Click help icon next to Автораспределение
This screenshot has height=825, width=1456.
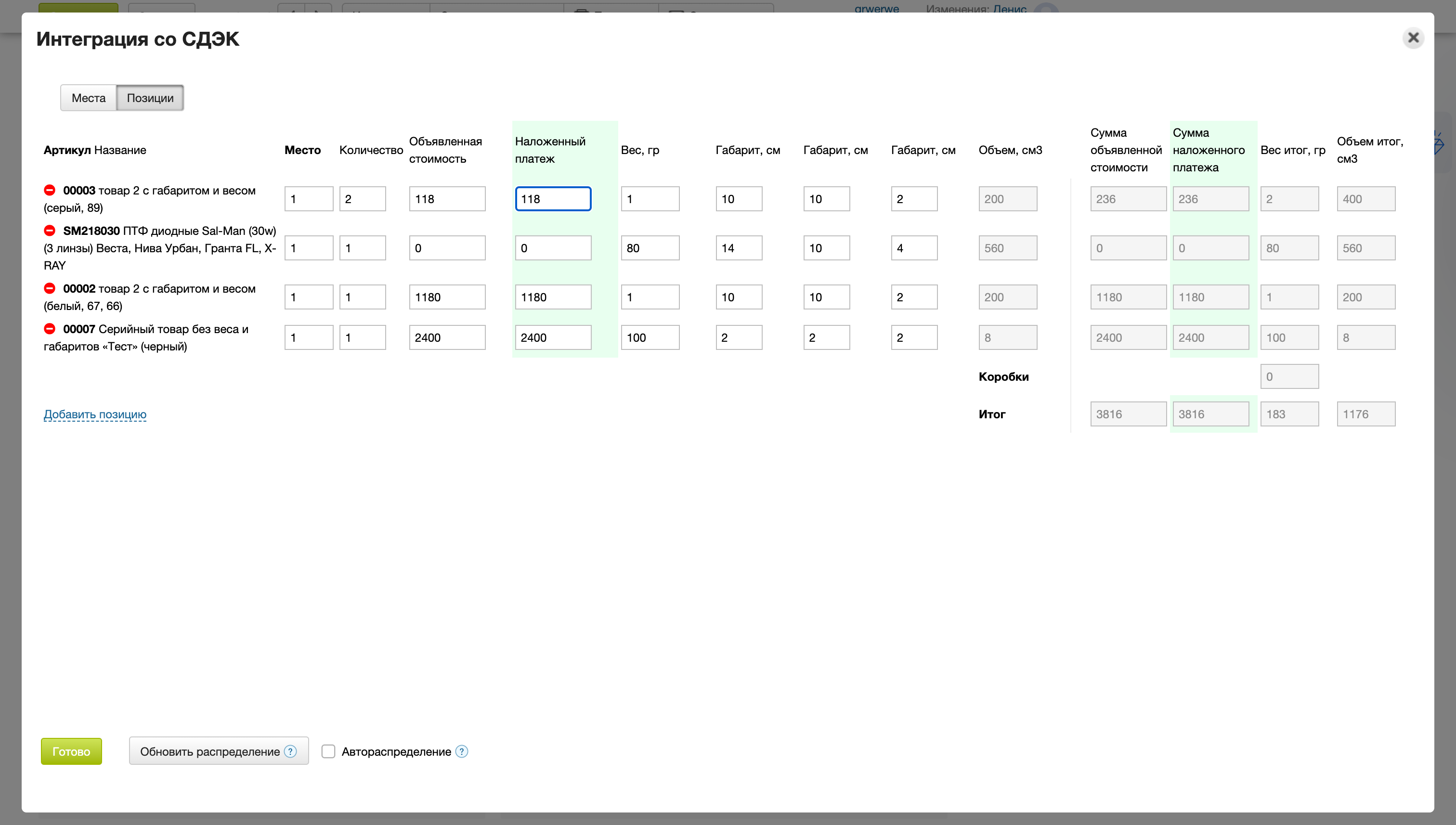462,751
